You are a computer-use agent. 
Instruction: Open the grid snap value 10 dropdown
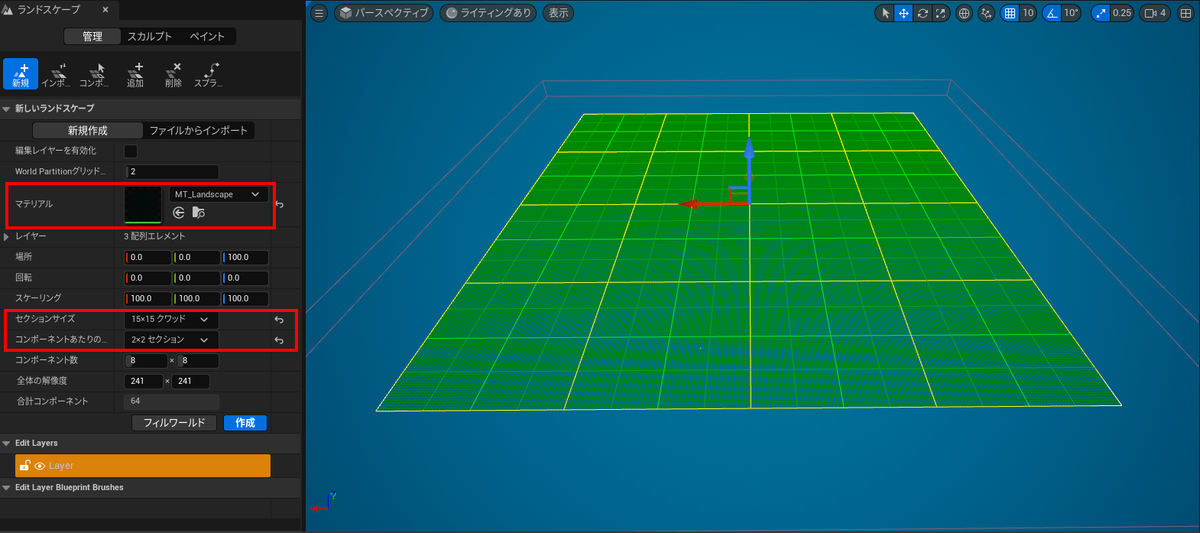(x=1028, y=14)
